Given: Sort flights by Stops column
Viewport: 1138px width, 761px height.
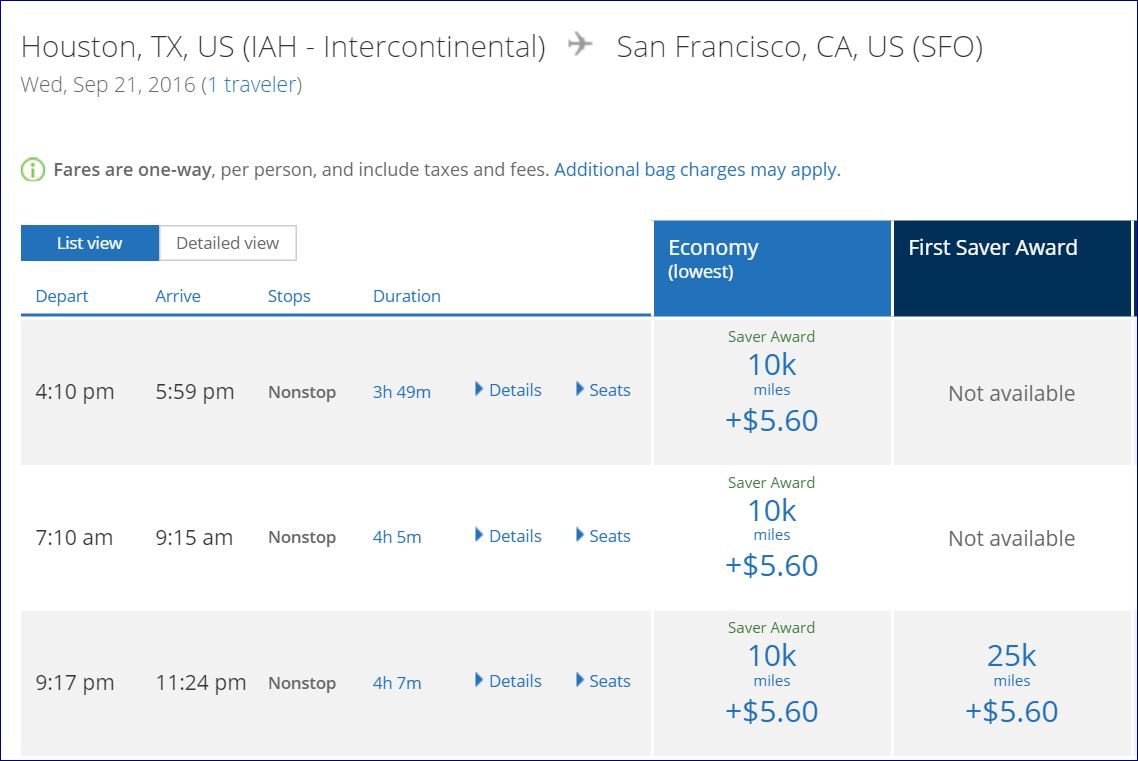Looking at the screenshot, I should (289, 296).
